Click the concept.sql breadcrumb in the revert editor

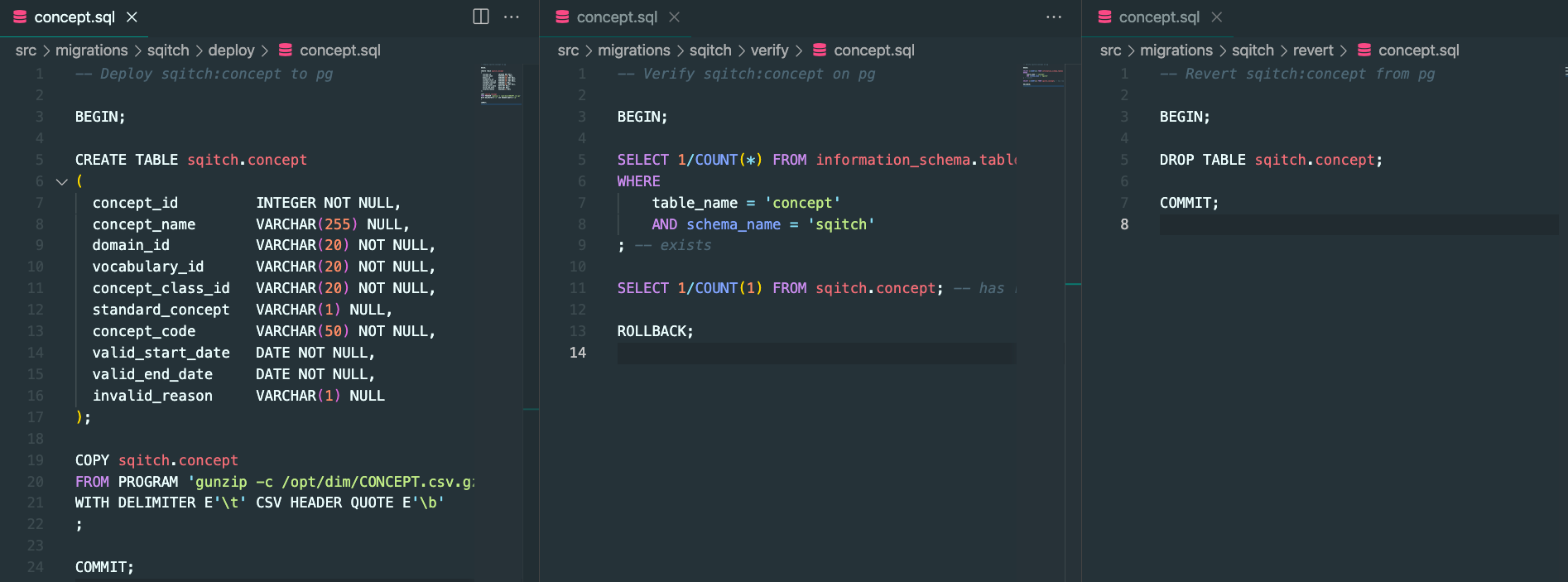click(1419, 51)
